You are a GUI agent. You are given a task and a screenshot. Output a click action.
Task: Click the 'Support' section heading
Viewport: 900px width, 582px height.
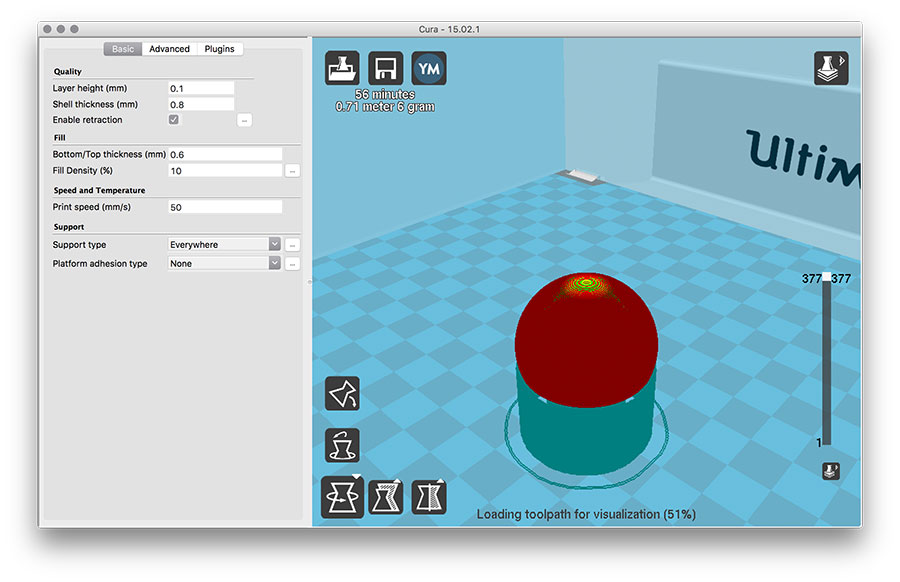click(69, 227)
